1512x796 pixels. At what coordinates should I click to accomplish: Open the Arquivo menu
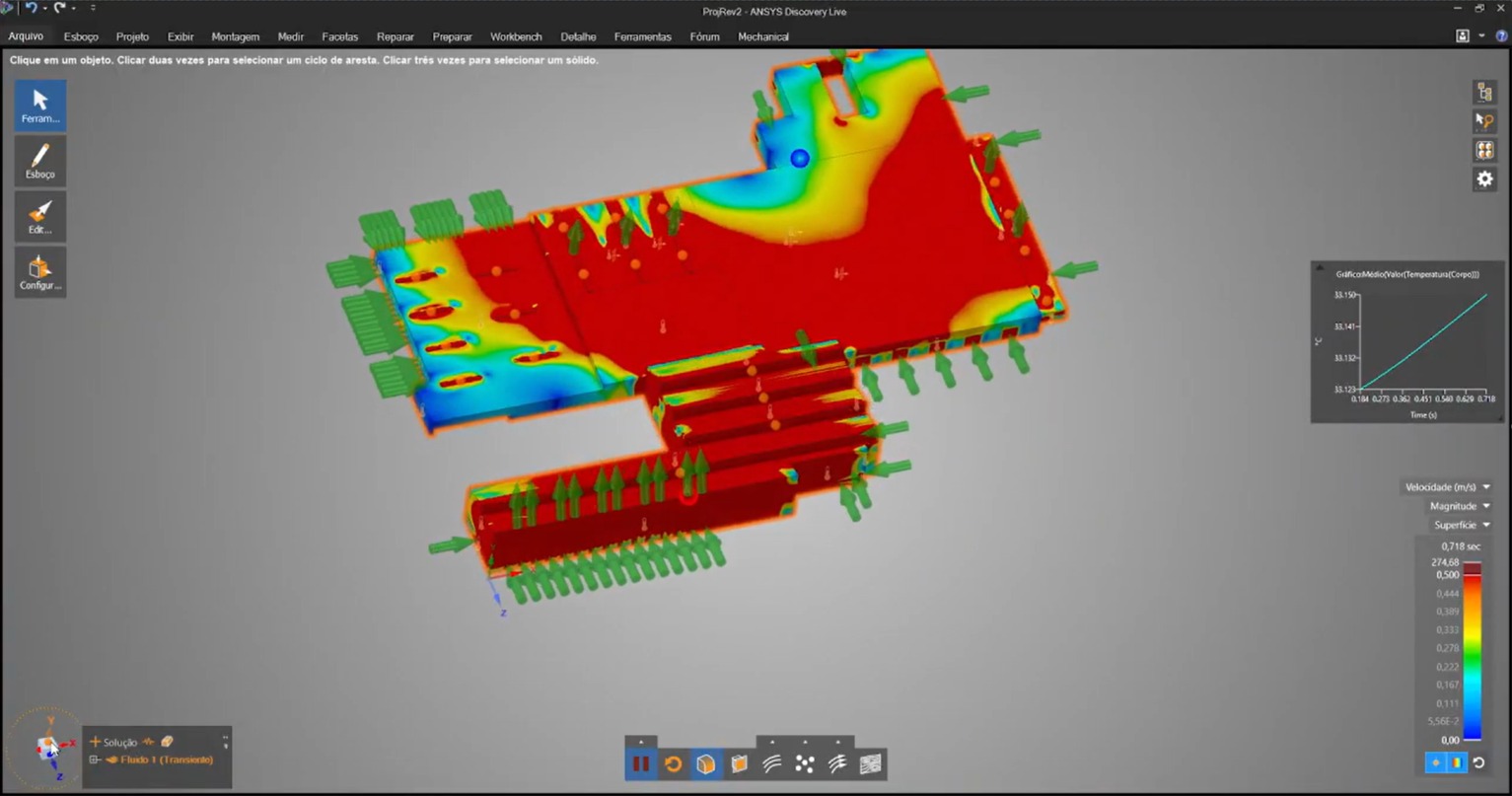point(26,36)
